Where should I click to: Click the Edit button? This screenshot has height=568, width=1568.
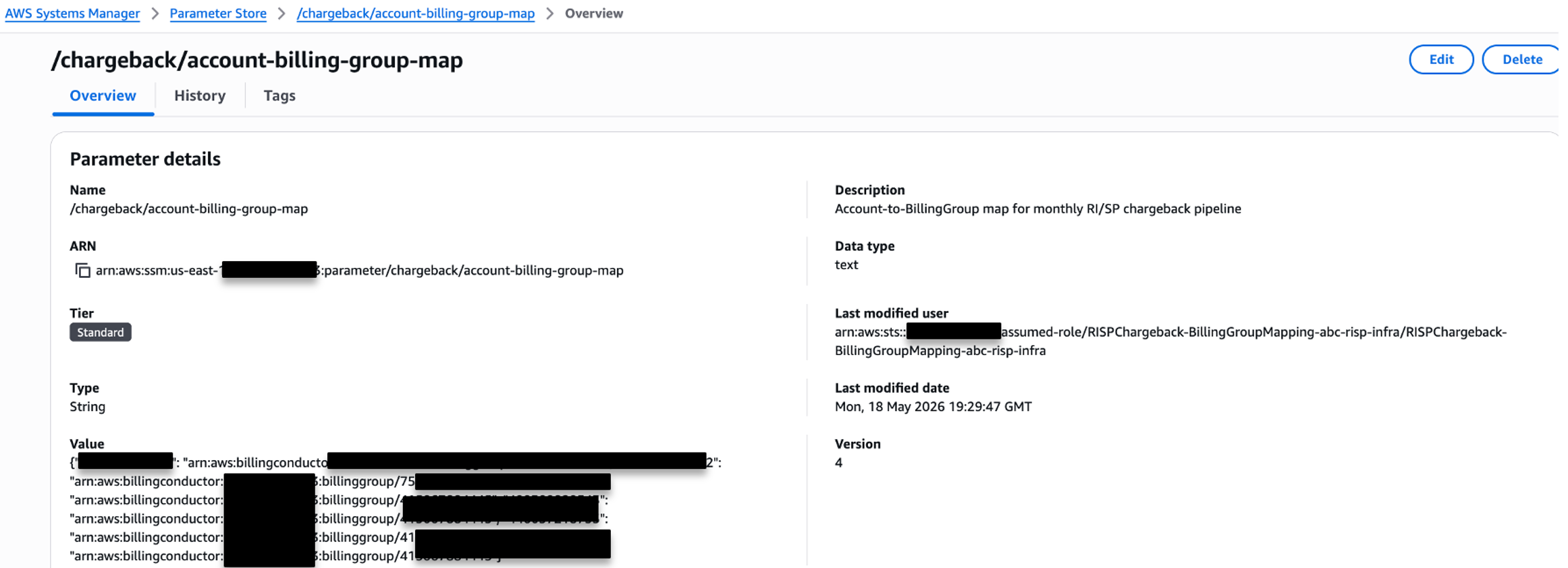coord(1441,59)
